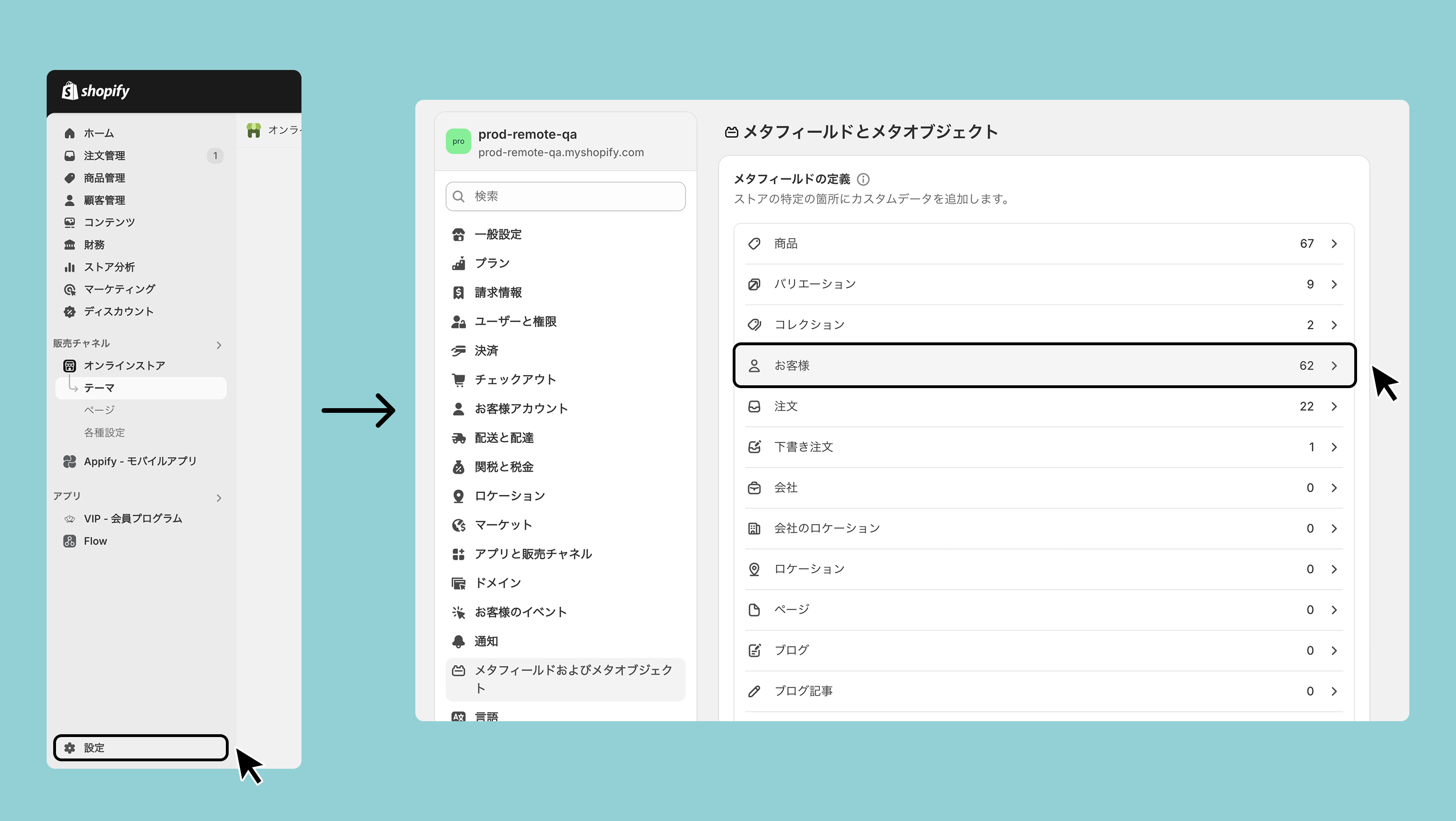Screen dimensions: 1456x821
Task: Click the 通知 bell icon
Action: point(458,641)
